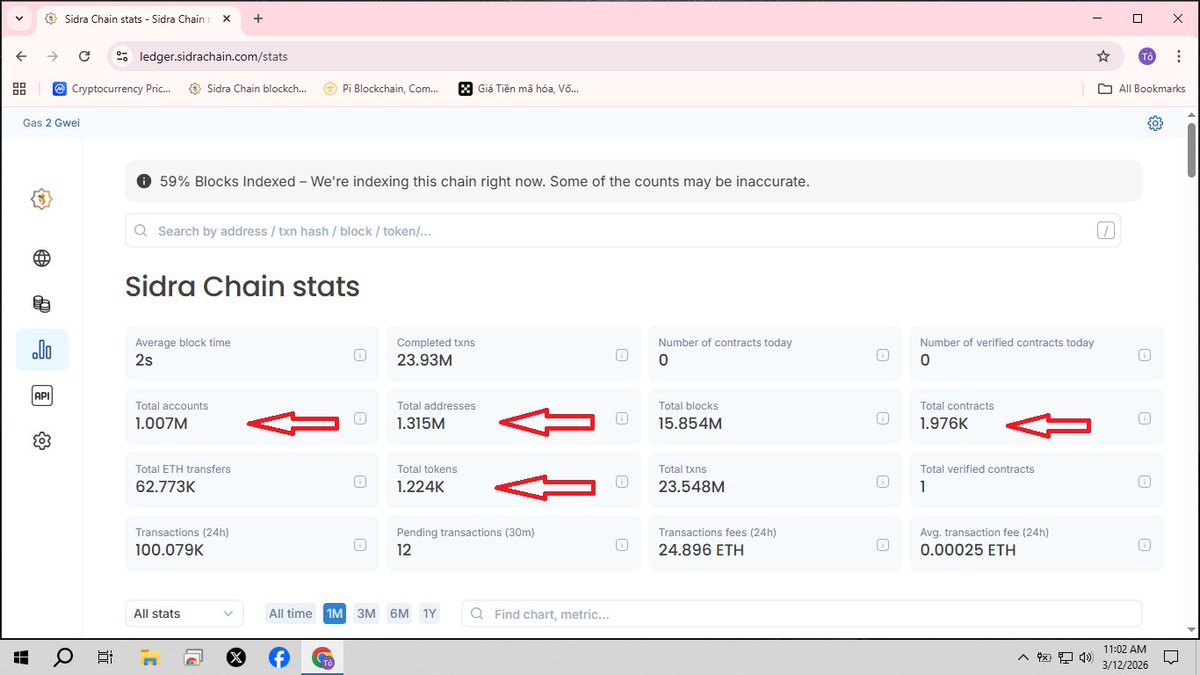Select the 3M time range
The height and width of the screenshot is (675, 1200).
[366, 613]
